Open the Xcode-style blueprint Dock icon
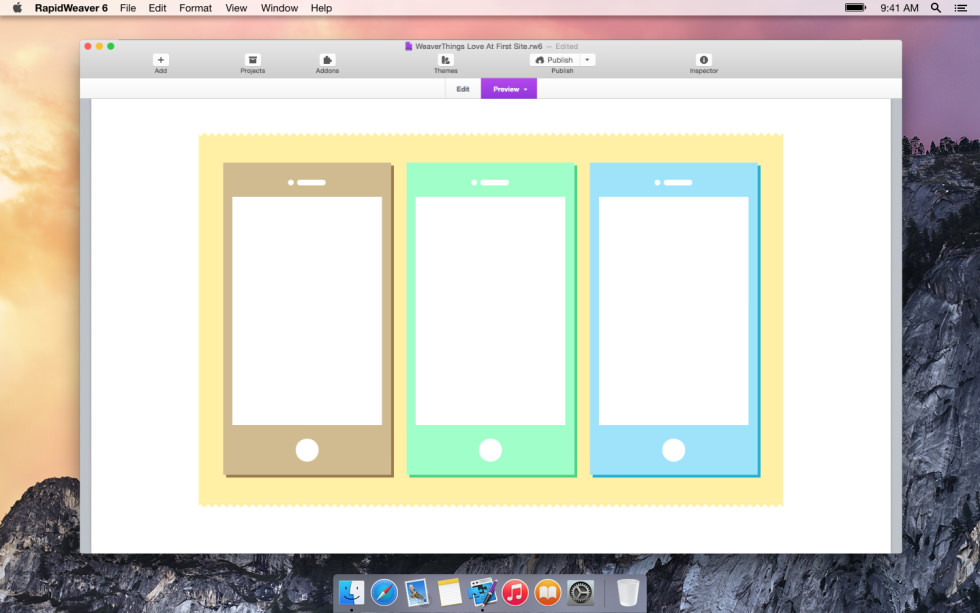 tap(482, 592)
